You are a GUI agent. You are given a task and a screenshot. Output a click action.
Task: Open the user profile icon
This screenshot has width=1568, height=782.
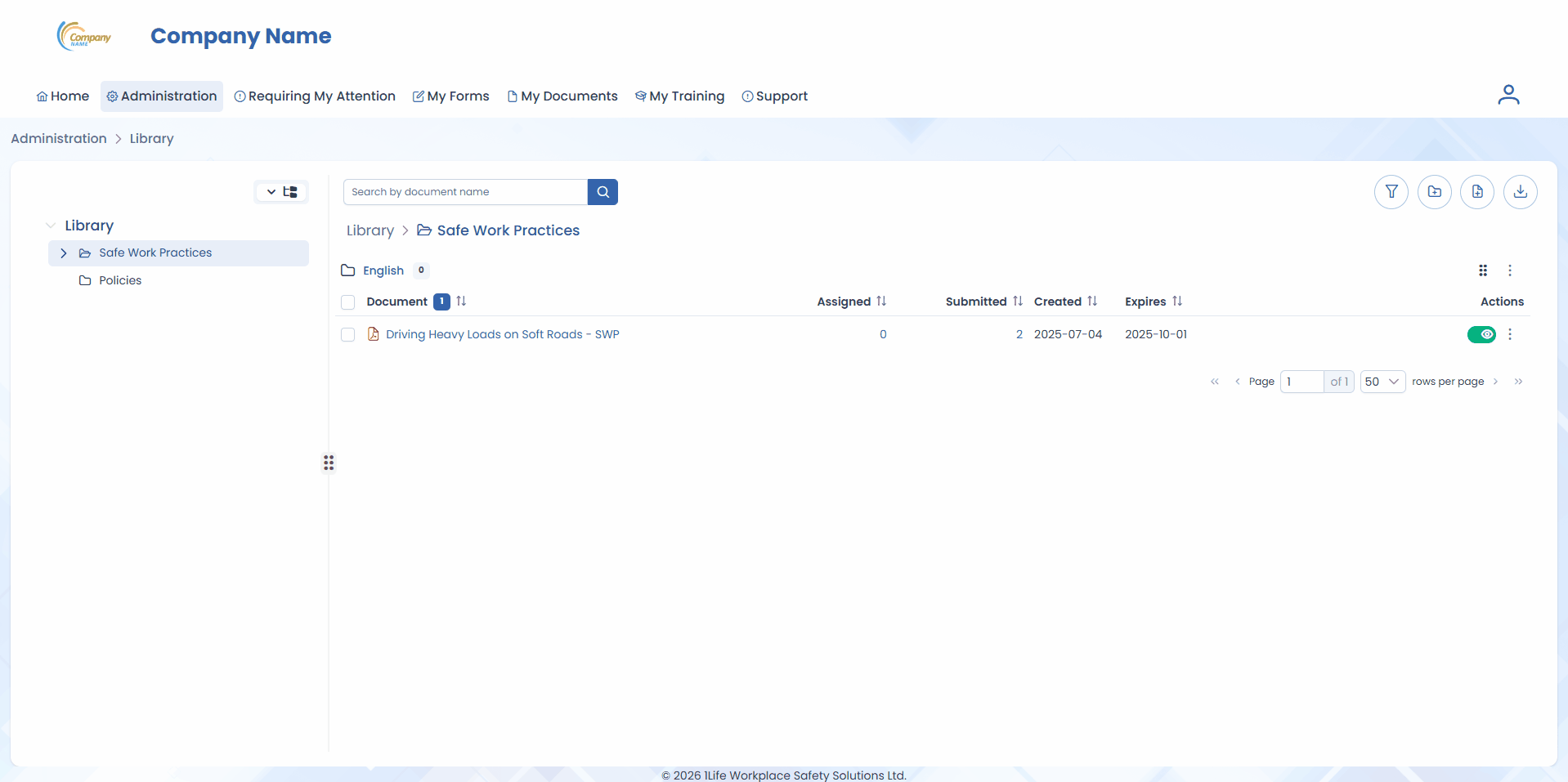(1508, 96)
